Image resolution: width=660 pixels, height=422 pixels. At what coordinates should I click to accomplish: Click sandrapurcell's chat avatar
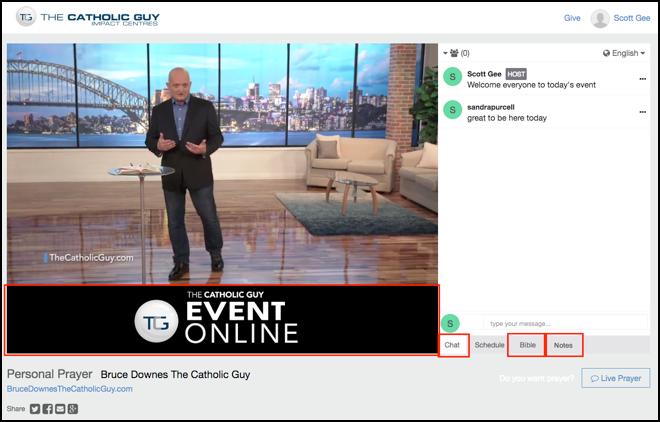452,110
